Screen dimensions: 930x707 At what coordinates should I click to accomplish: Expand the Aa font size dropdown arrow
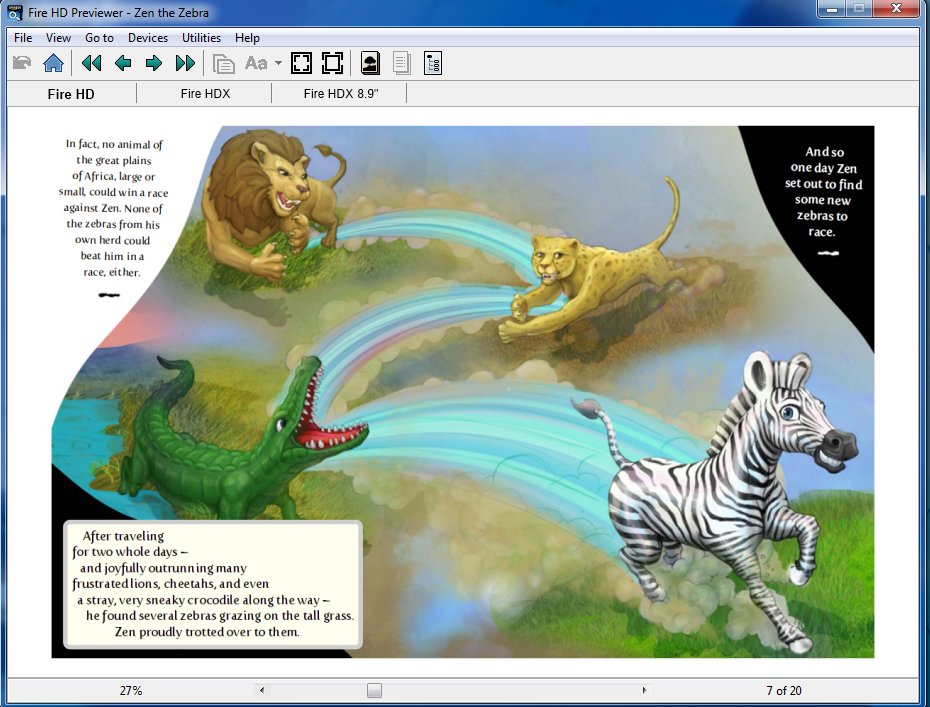point(279,64)
